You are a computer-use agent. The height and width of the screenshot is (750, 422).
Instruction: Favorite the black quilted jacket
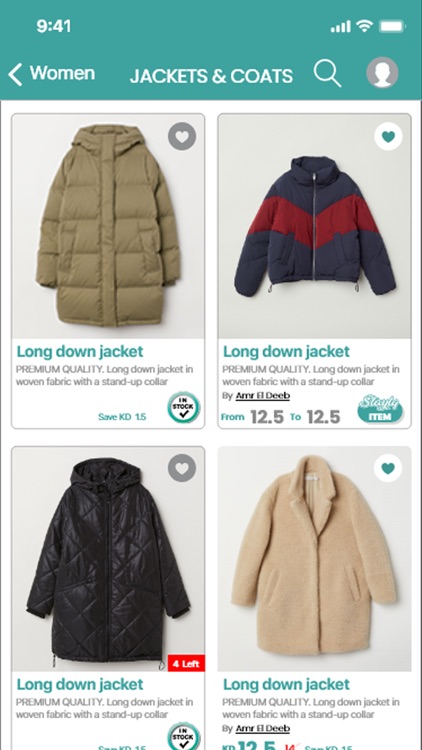coord(182,468)
